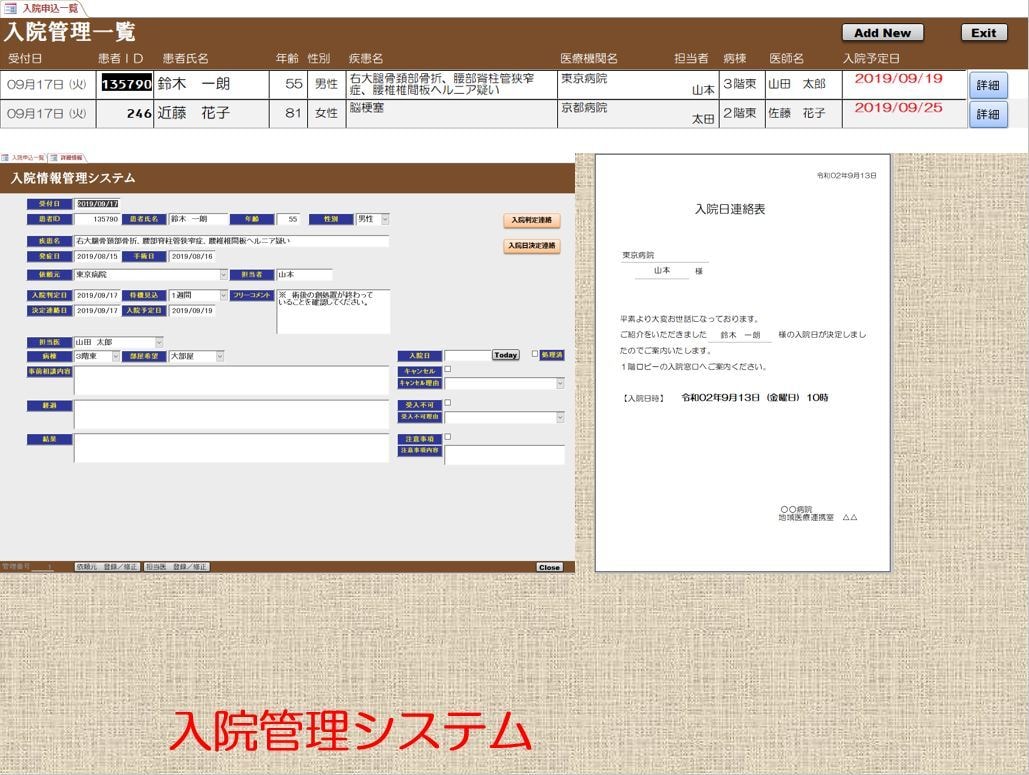Click the 決定連絡日 date field
This screenshot has height=775, width=1029.
96,311
